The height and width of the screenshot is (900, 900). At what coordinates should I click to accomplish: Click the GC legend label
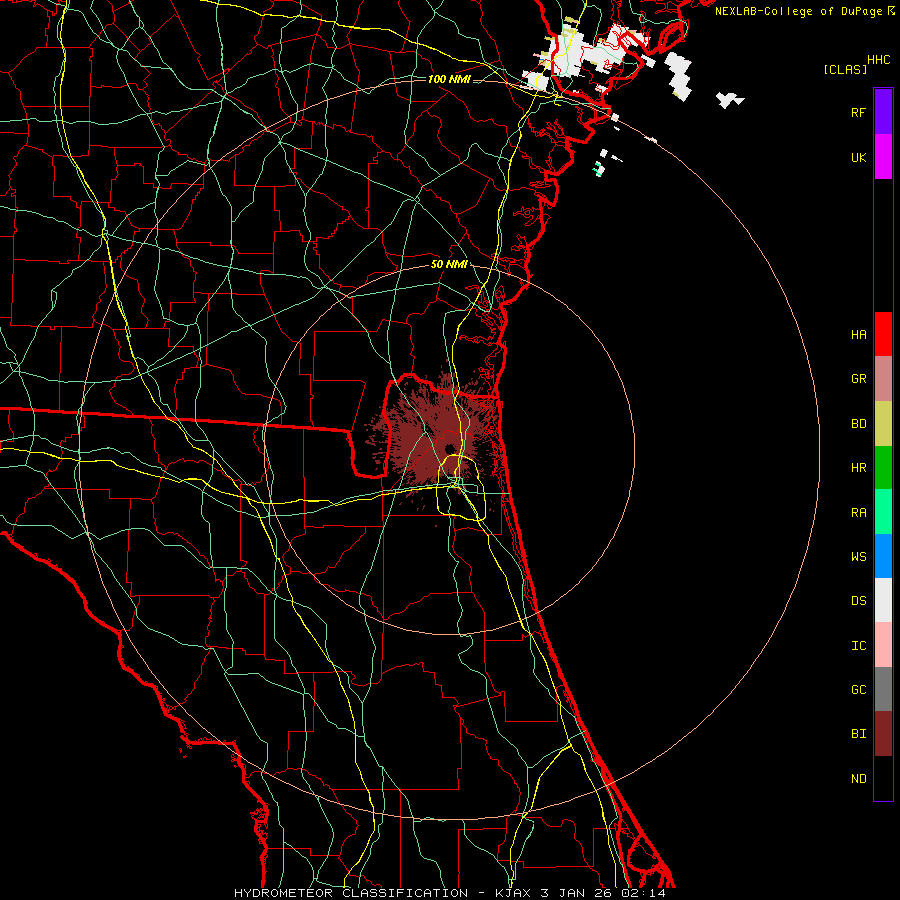tap(858, 690)
